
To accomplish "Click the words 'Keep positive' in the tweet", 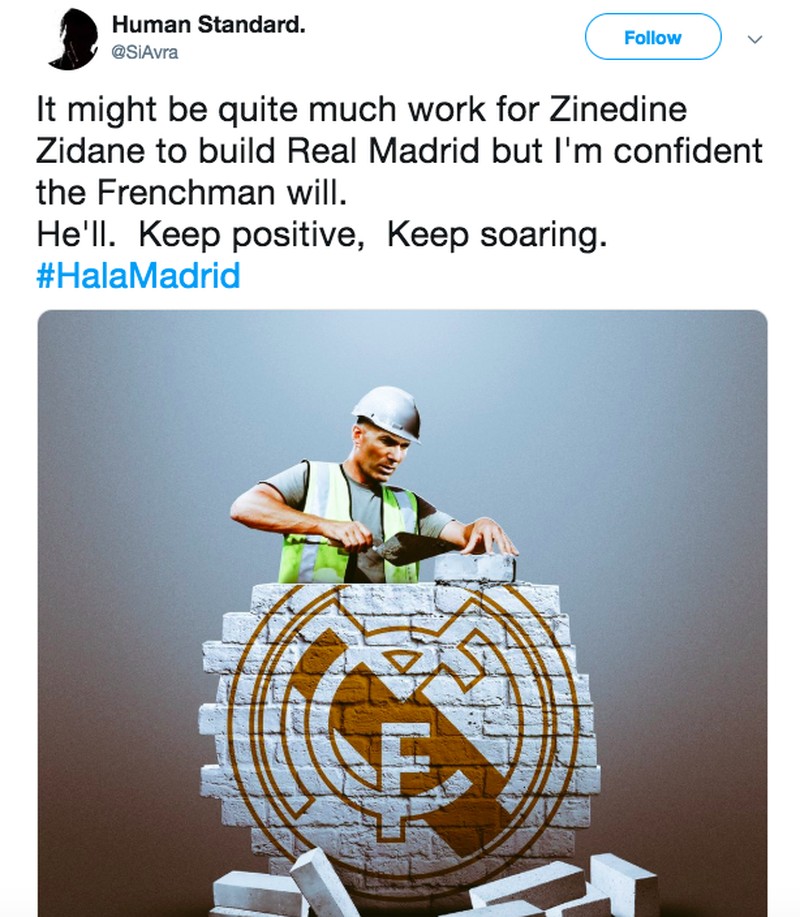I will click(x=254, y=234).
